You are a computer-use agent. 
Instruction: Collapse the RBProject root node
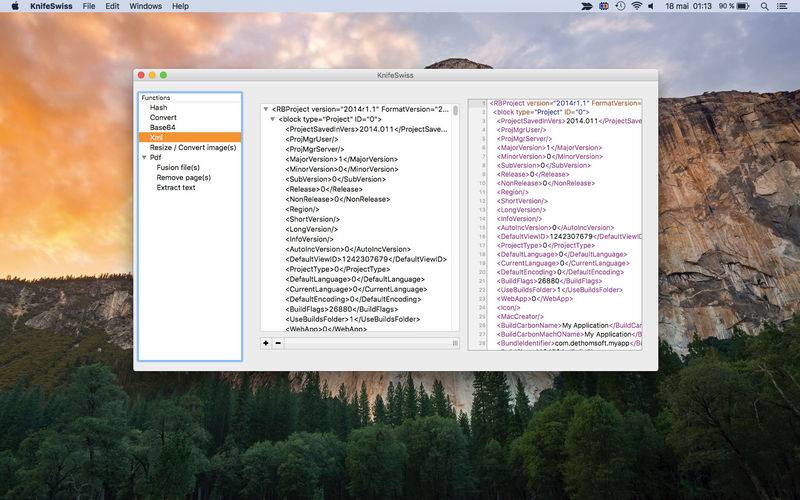pyautogui.click(x=266, y=109)
